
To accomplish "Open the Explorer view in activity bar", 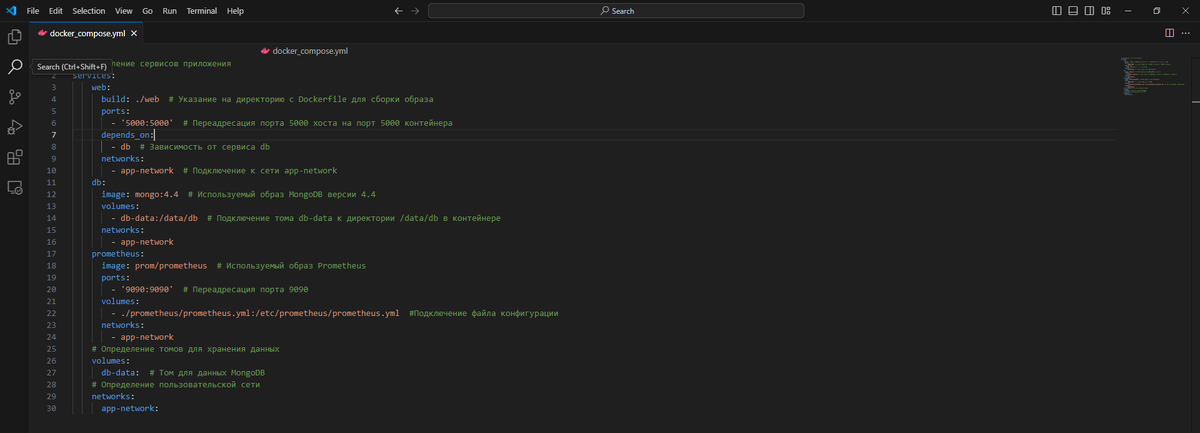I will pyautogui.click(x=15, y=37).
